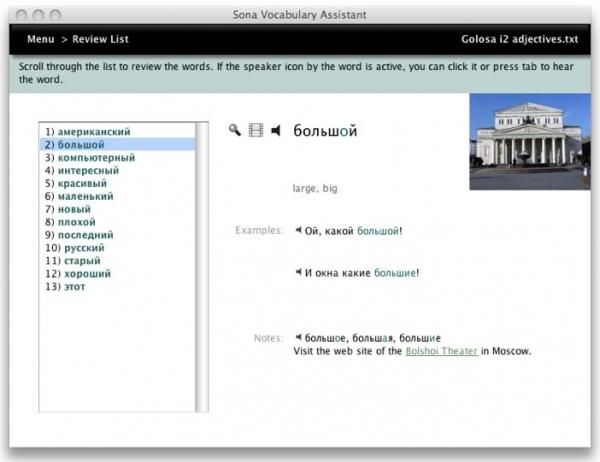The image size is (600, 462).
Task: Play audio with the speaker icon next to the headword большой
Action: click(x=276, y=131)
